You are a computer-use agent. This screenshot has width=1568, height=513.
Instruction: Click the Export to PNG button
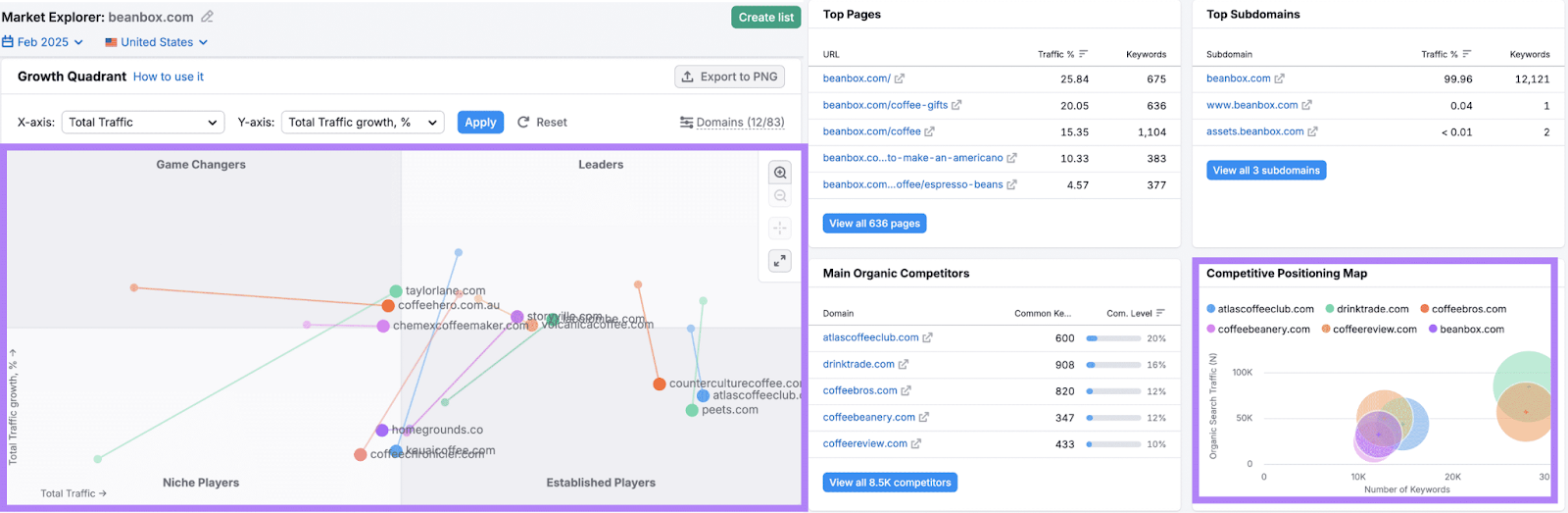tap(729, 77)
